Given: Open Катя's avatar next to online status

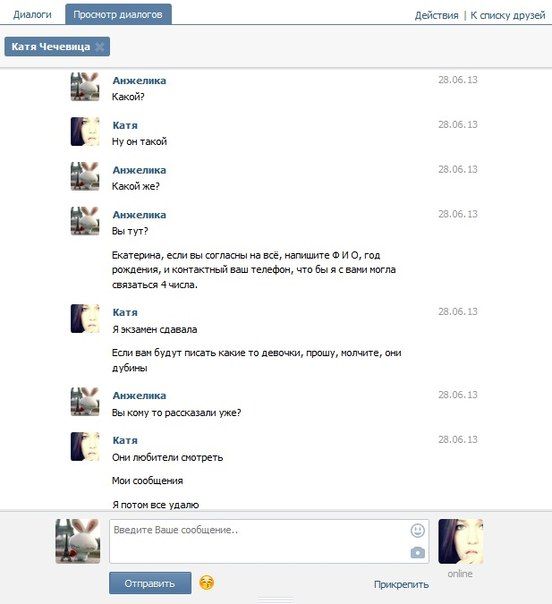Looking at the screenshot, I should [x=461, y=541].
